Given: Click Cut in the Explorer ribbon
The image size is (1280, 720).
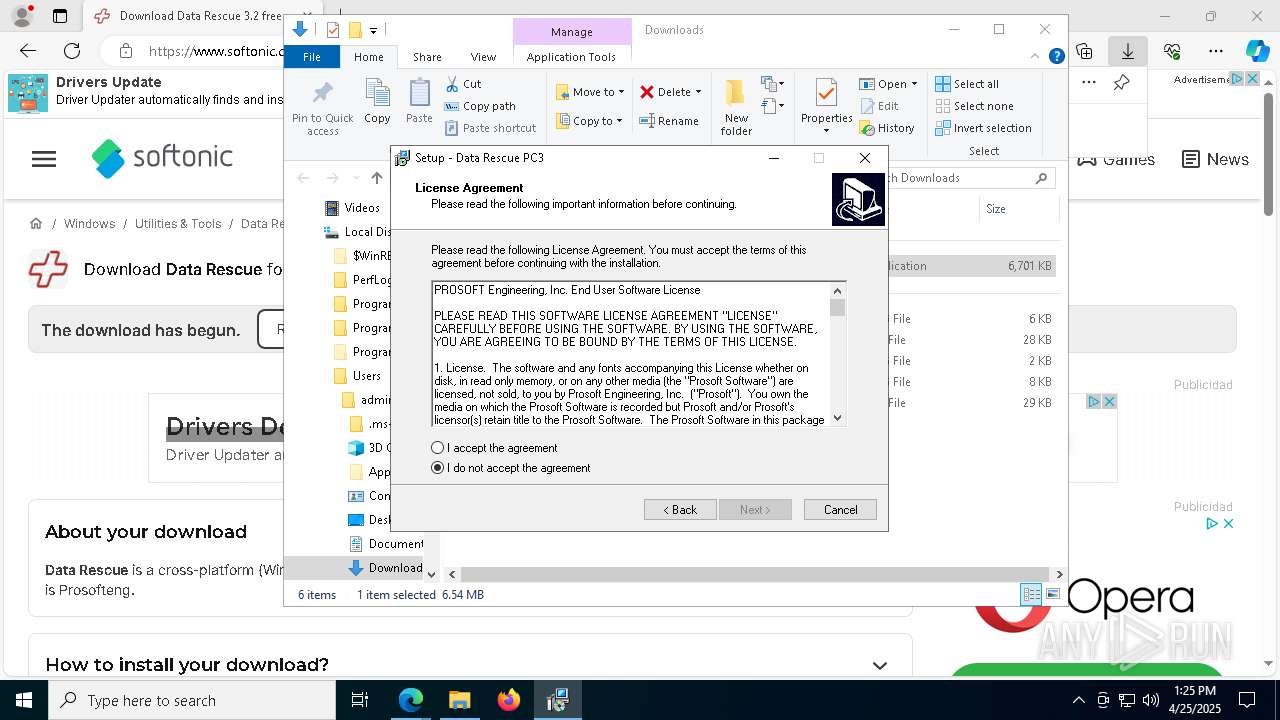Looking at the screenshot, I should (464, 84).
